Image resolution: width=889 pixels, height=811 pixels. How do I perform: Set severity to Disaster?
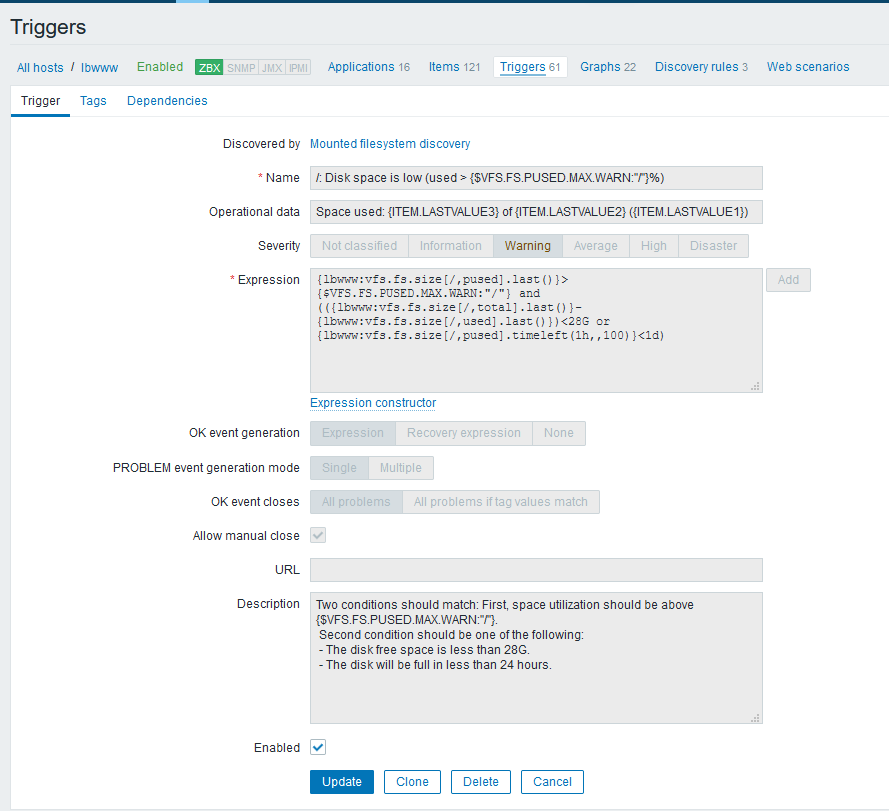pos(713,246)
